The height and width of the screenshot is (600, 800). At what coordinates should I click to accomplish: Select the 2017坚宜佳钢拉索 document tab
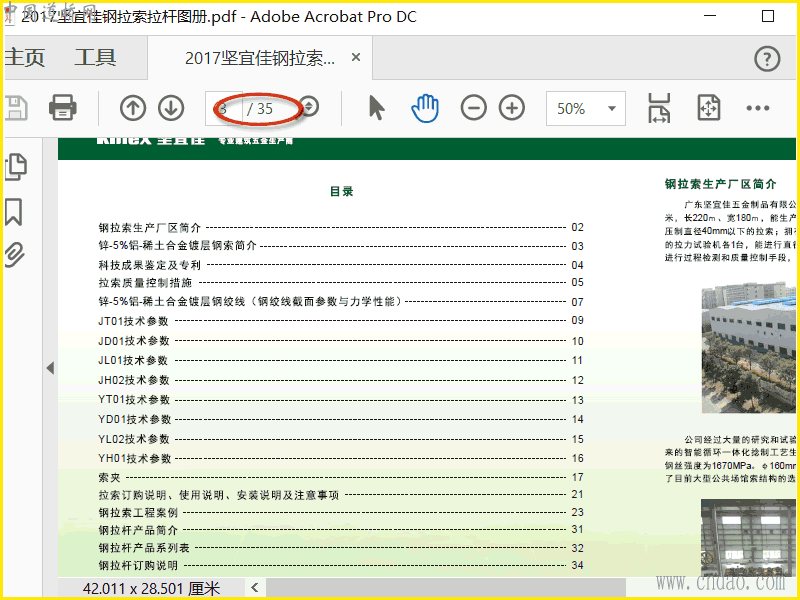click(260, 58)
